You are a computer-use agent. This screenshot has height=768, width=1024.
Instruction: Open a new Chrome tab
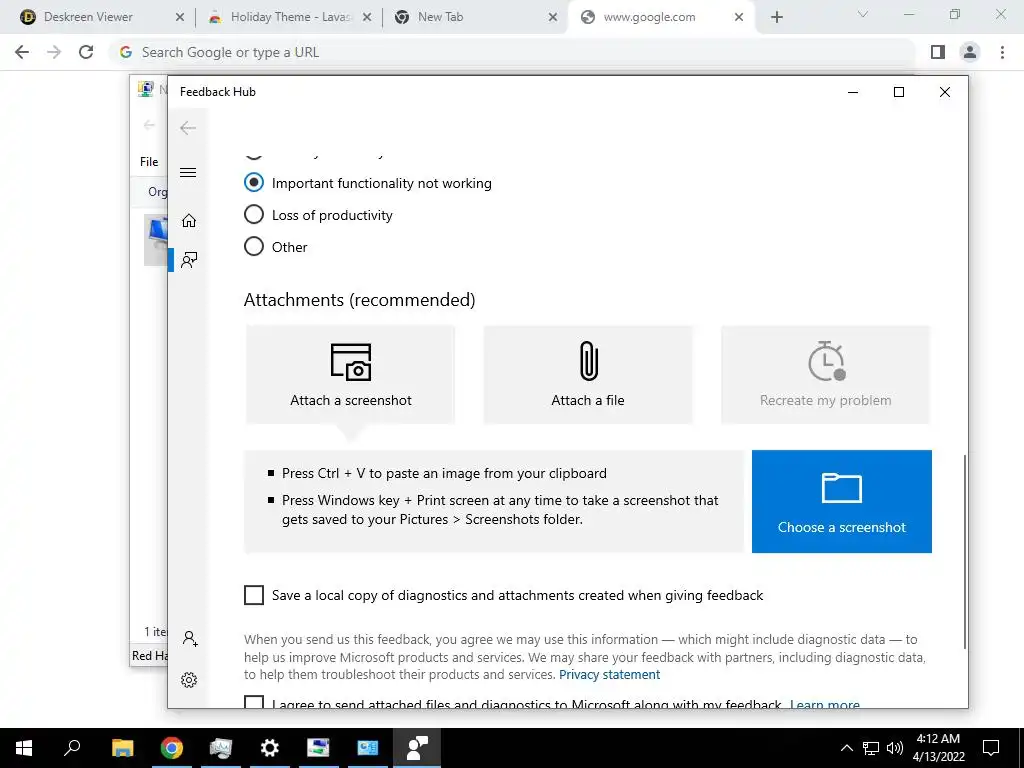tap(776, 17)
